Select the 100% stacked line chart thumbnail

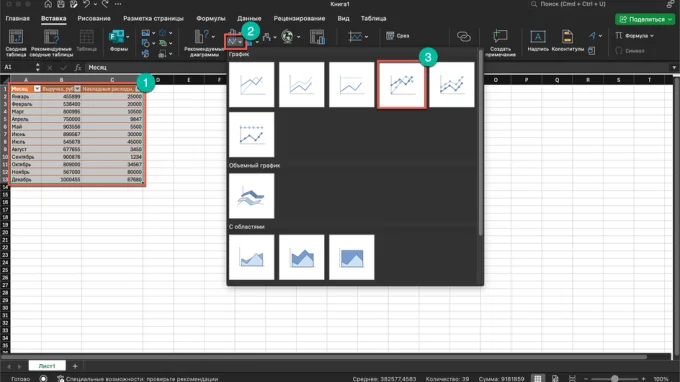[352, 85]
